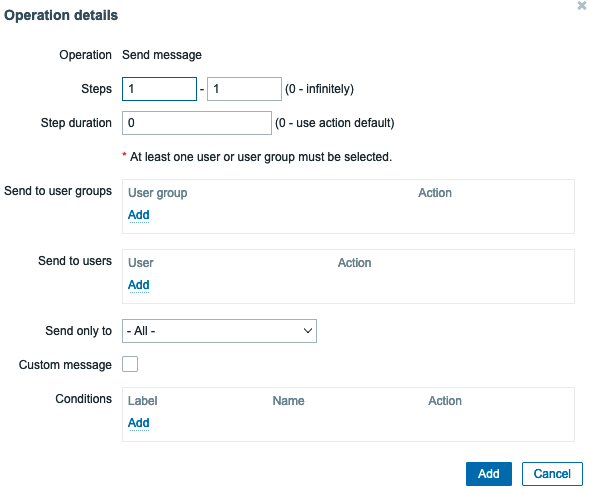Click the 'Operation details' title
This screenshot has height=495, width=591.
(61, 15)
